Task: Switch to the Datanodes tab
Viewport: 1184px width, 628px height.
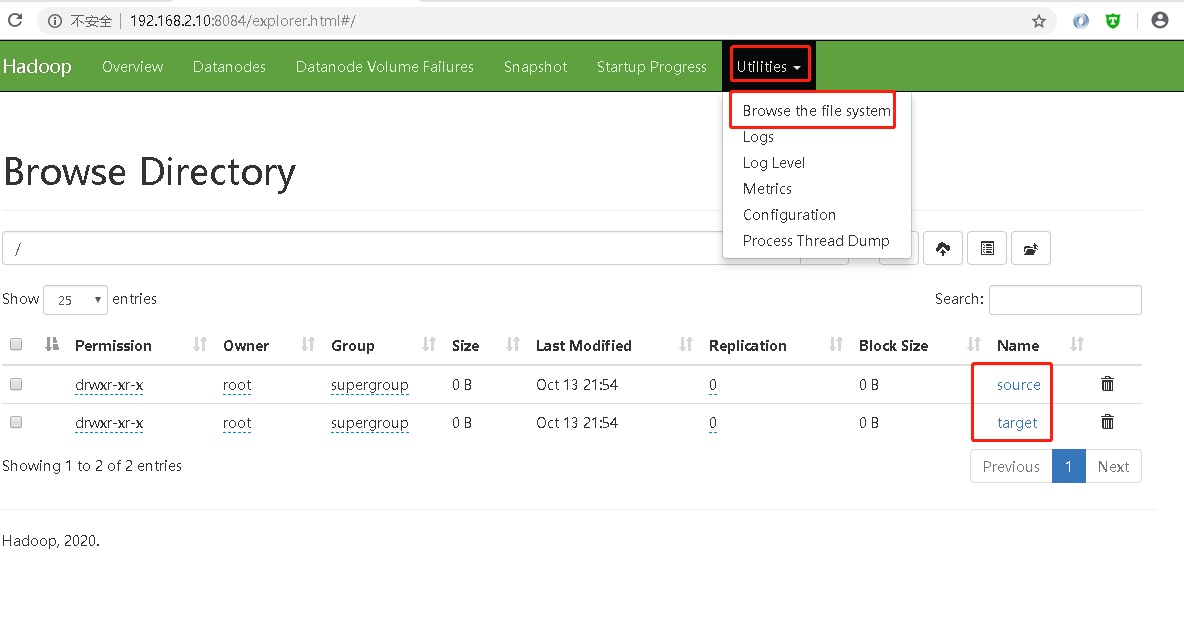Action: (x=229, y=67)
